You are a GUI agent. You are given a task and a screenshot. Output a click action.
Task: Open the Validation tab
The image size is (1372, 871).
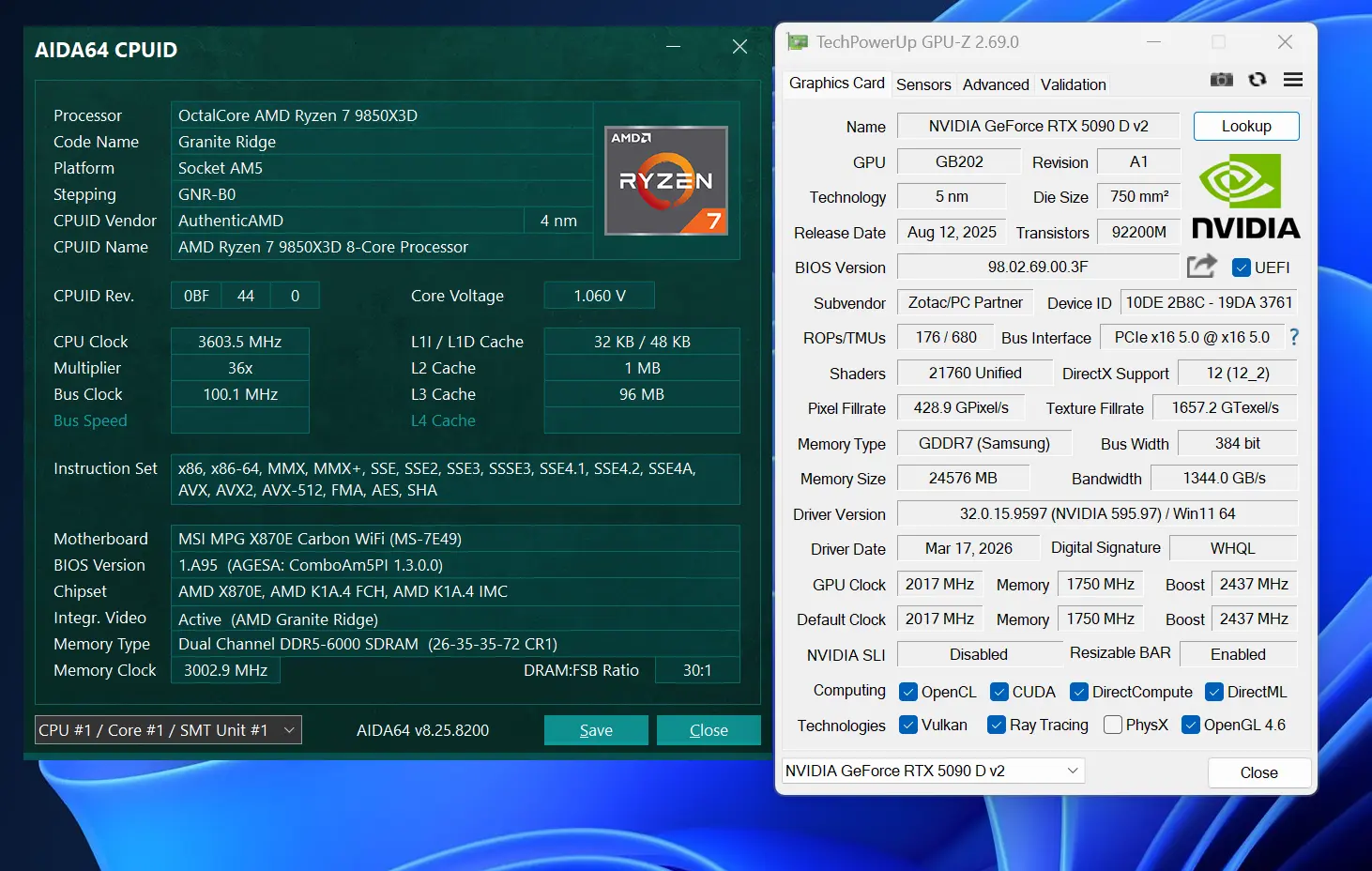1073,84
